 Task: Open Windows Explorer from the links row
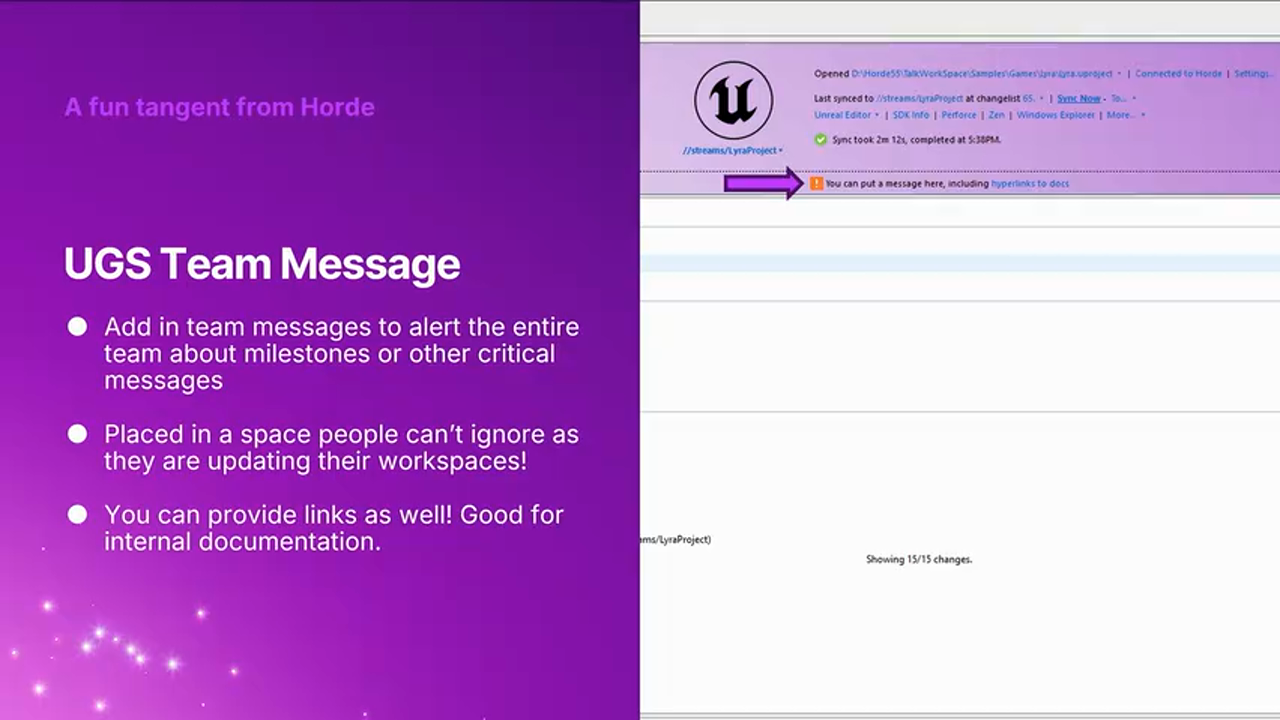(1055, 115)
